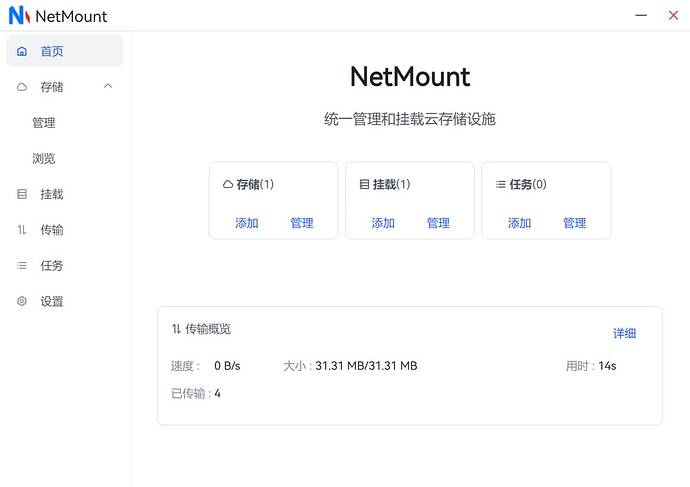Viewport: 690px width, 487px height.
Task: Click the 挂载 mount icon in sidebar
Action: coord(22,194)
